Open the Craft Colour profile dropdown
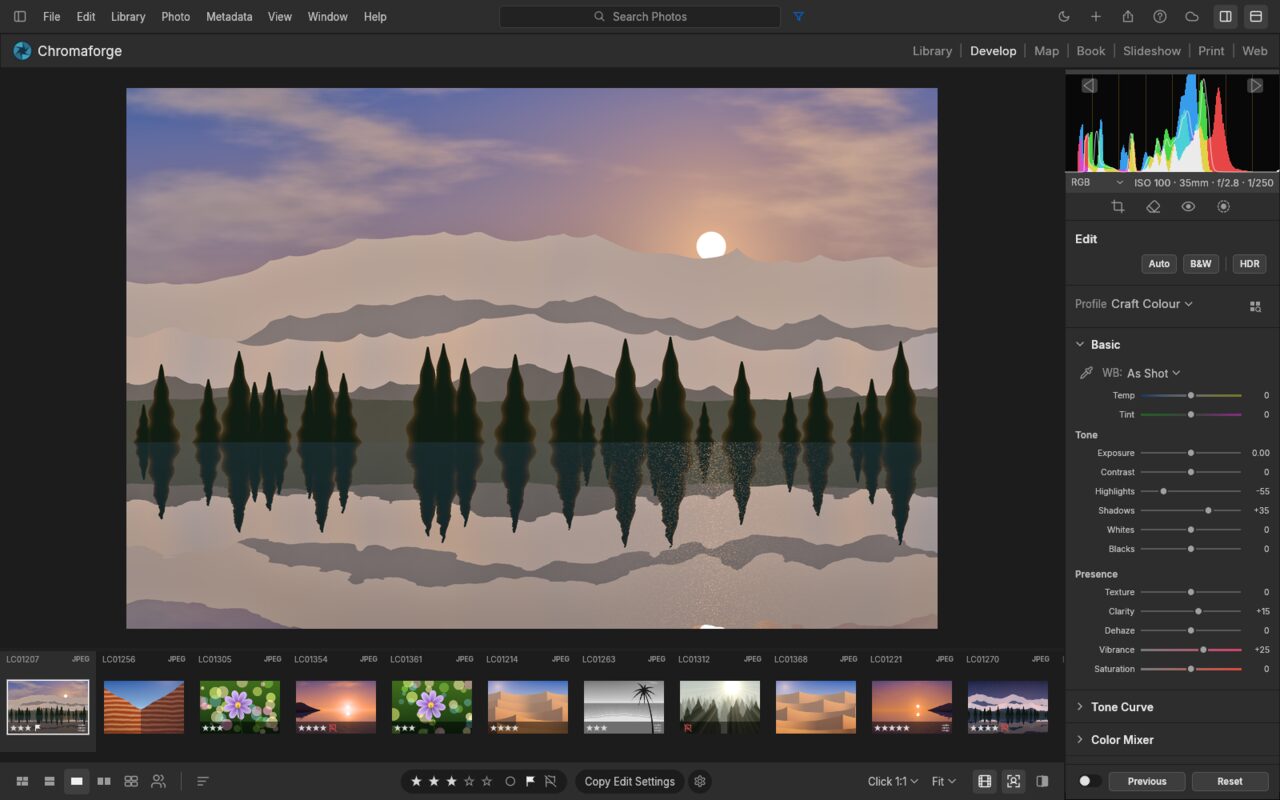Image resolution: width=1280 pixels, height=800 pixels. [1152, 304]
